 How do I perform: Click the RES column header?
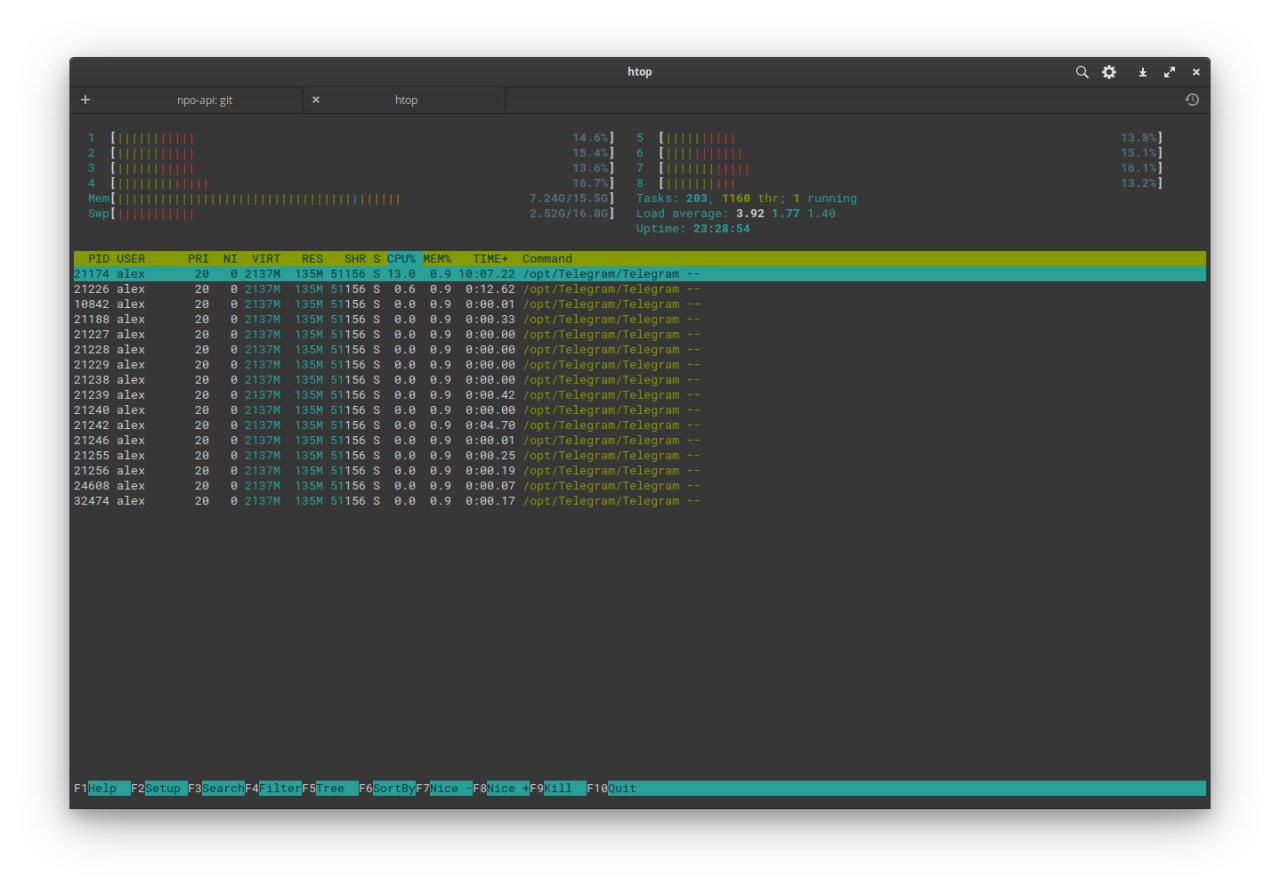(x=312, y=259)
